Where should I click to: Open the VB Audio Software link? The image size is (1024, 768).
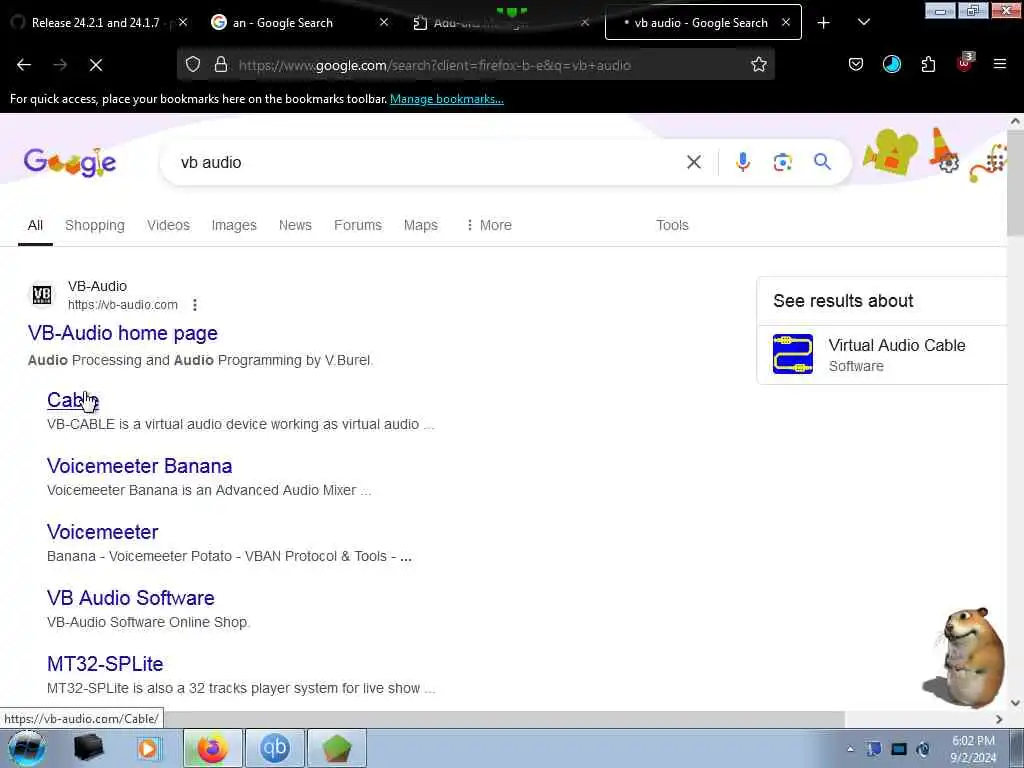[131, 598]
